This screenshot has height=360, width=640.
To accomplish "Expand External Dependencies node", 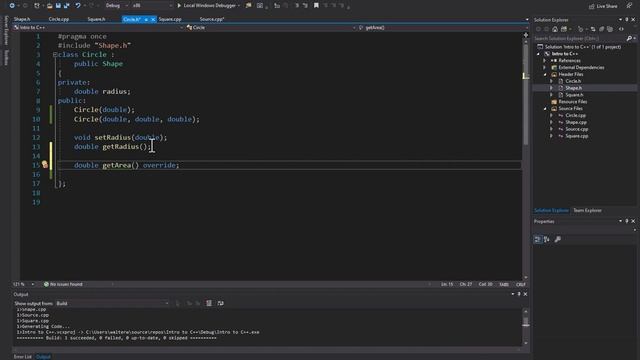I will click(x=544, y=67).
